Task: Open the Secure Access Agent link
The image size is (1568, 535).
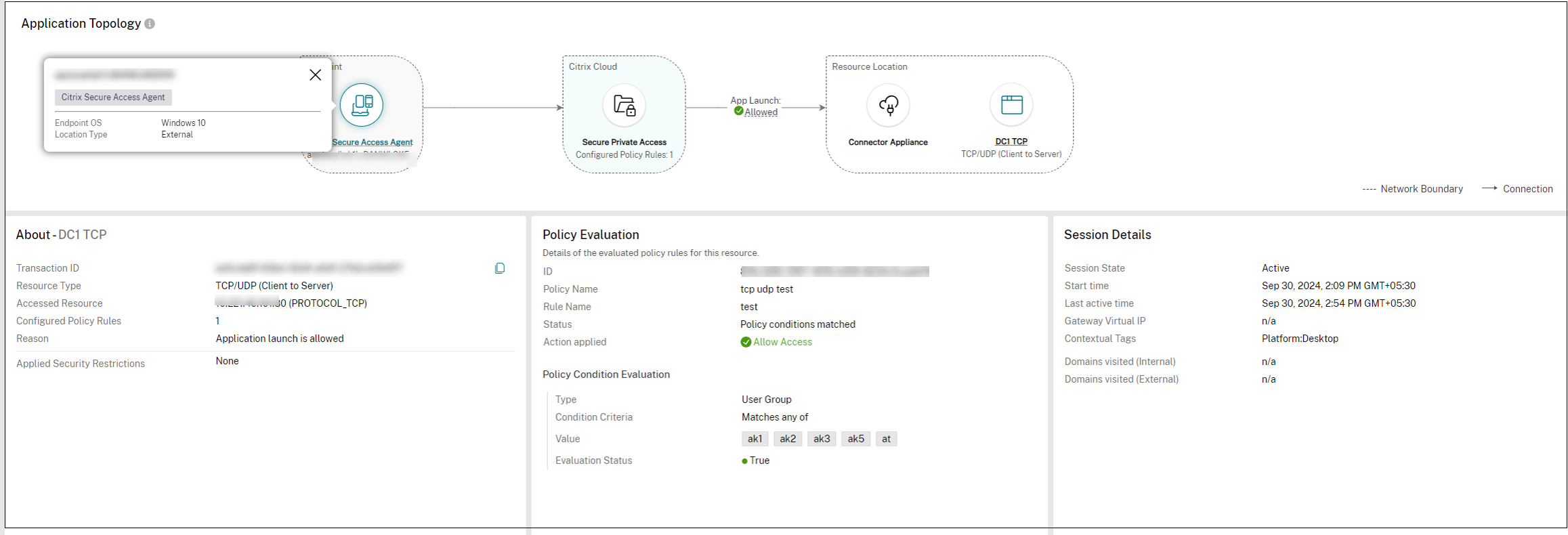Action: tap(372, 142)
